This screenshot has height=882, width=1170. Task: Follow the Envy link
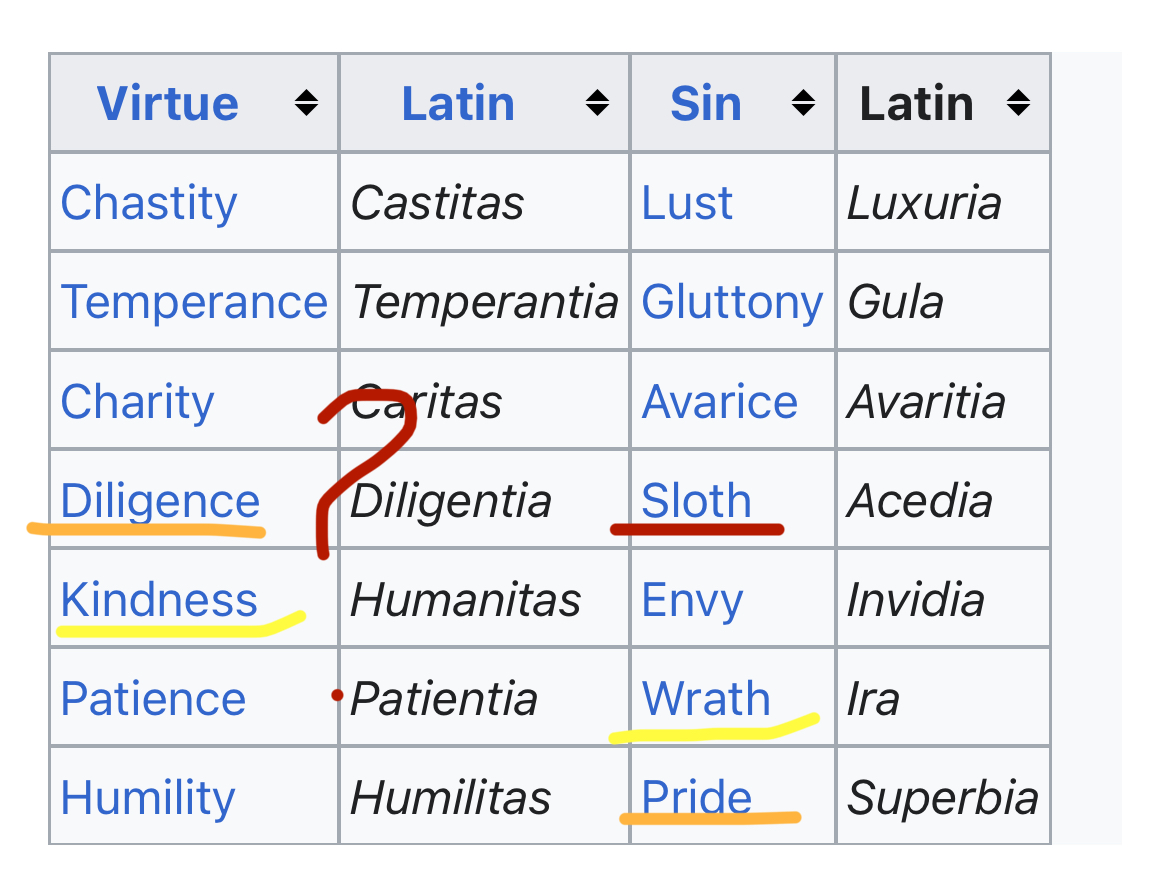692,600
